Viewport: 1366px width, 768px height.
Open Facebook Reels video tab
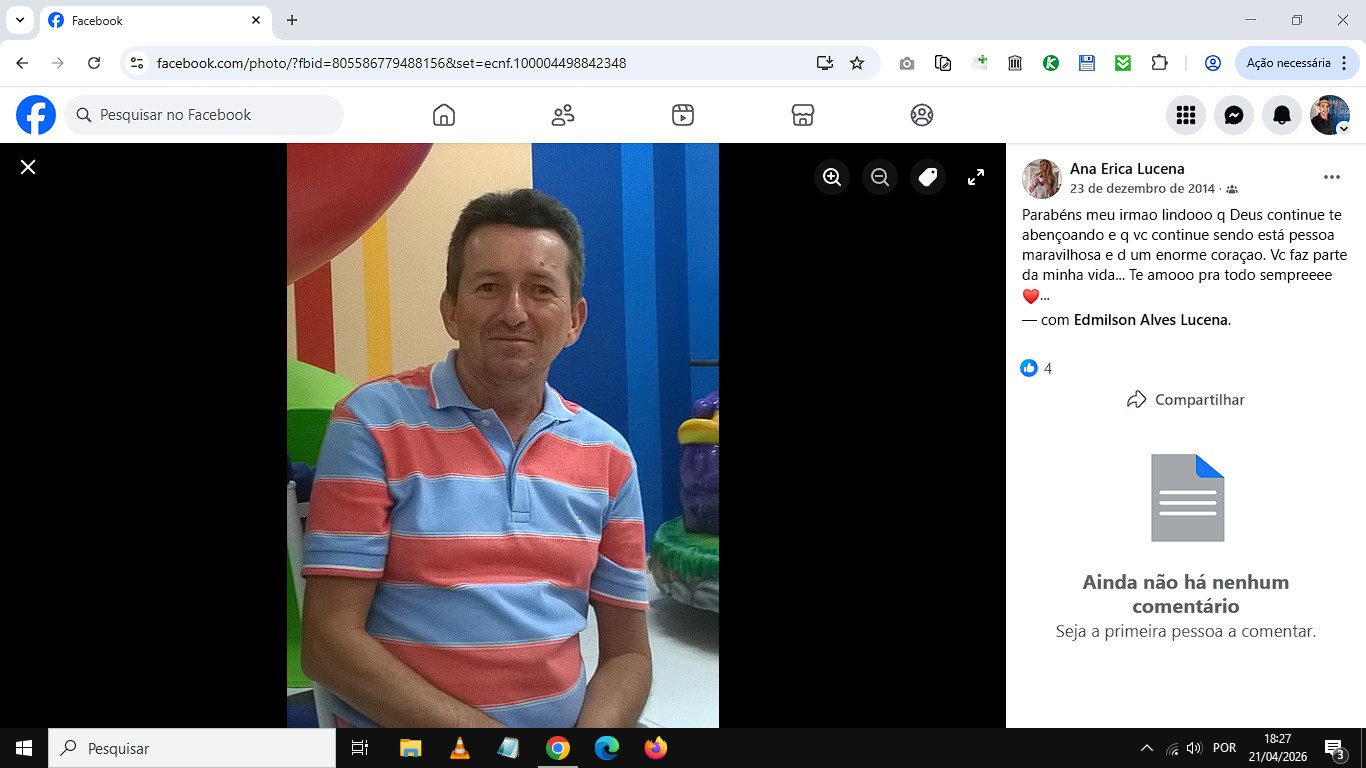pyautogui.click(x=683, y=115)
